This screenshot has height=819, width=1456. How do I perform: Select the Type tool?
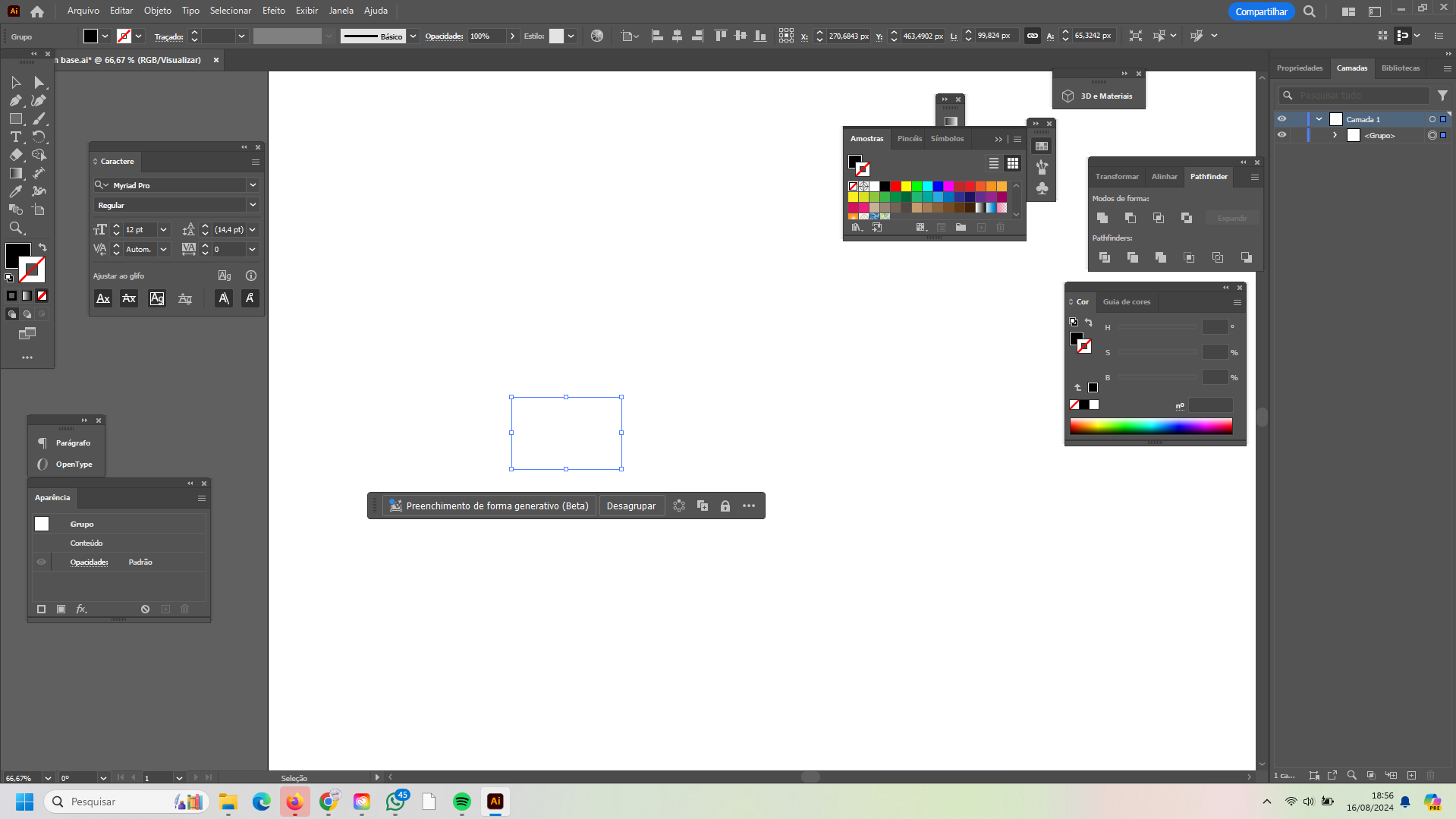[16, 137]
